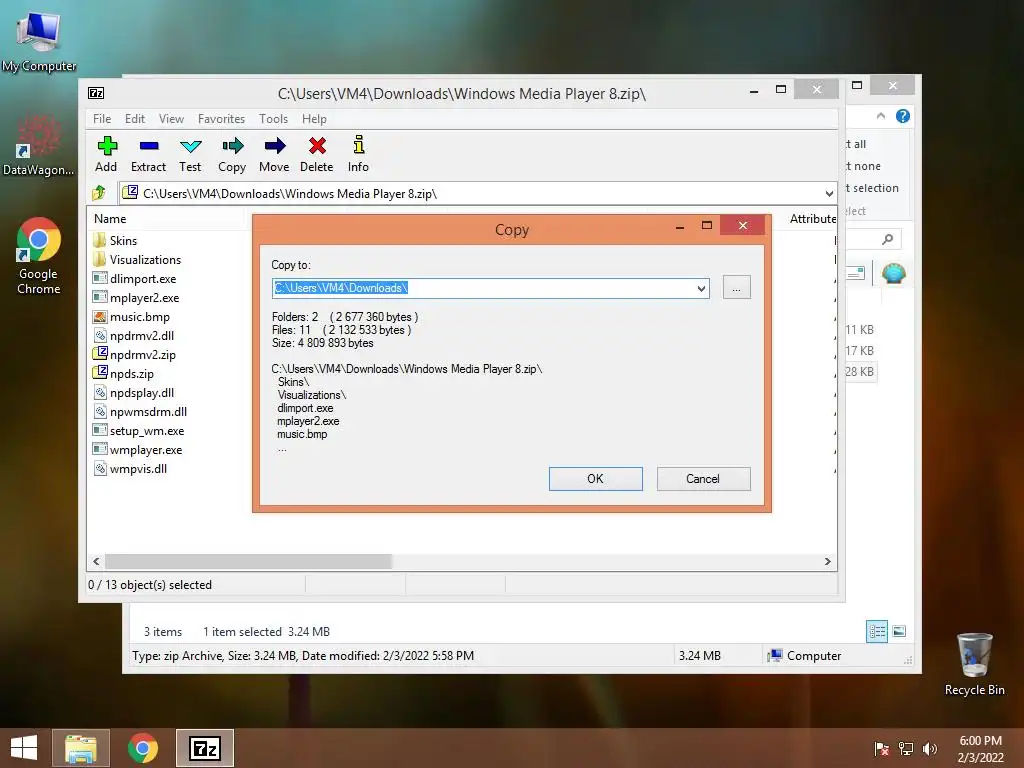The height and width of the screenshot is (768, 1024).
Task: Collapse the Explorer ribbon chevron
Action: point(881,116)
